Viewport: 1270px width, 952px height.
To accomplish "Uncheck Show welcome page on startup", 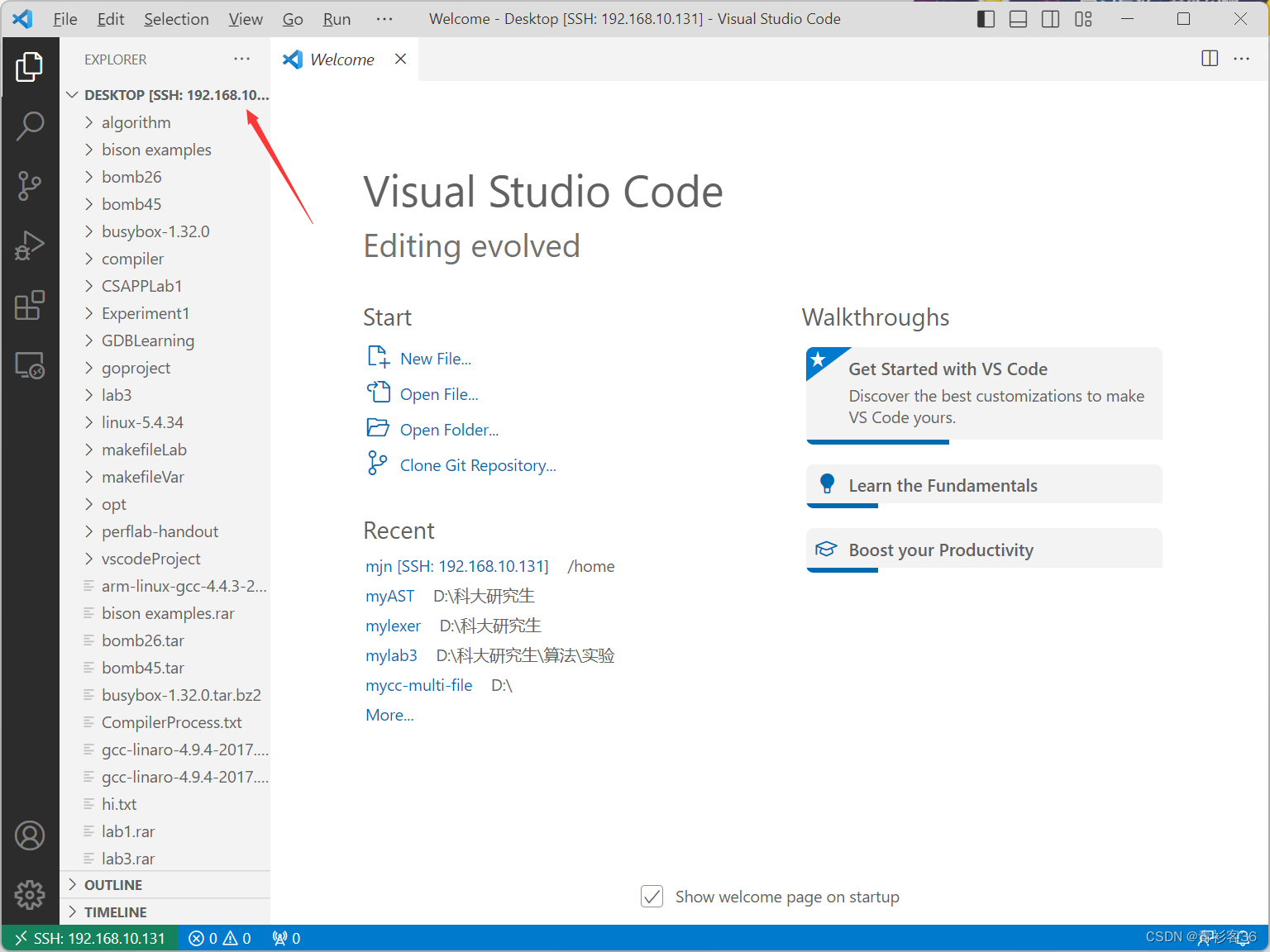I will (x=652, y=896).
